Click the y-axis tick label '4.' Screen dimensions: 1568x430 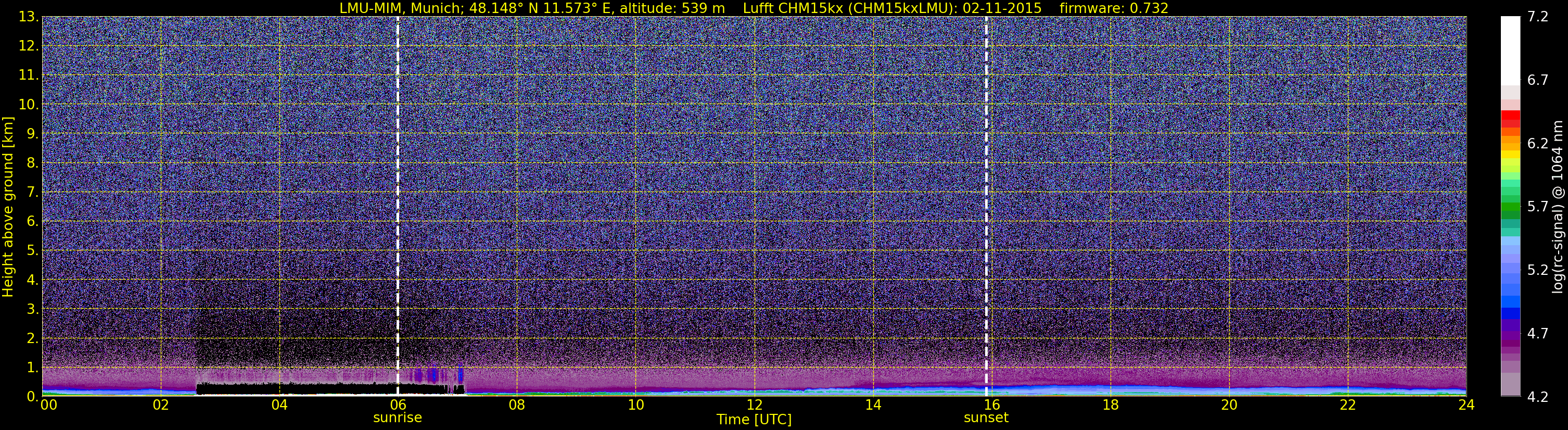coord(32,280)
